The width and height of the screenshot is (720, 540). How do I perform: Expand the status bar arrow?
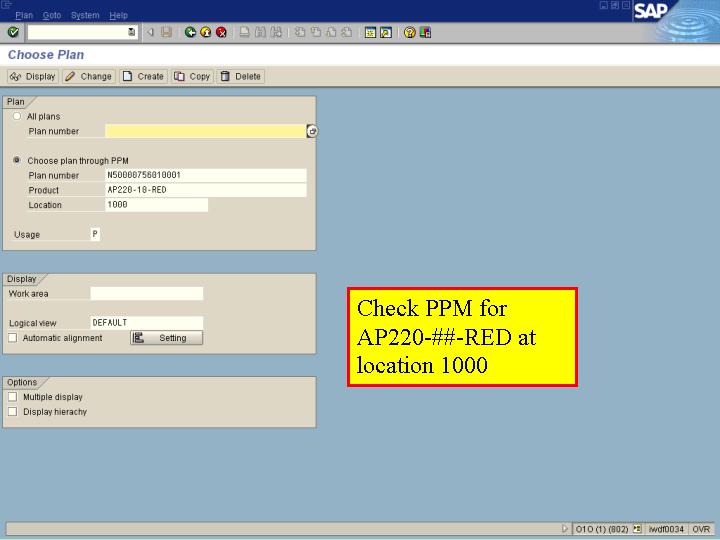pyautogui.click(x=565, y=529)
